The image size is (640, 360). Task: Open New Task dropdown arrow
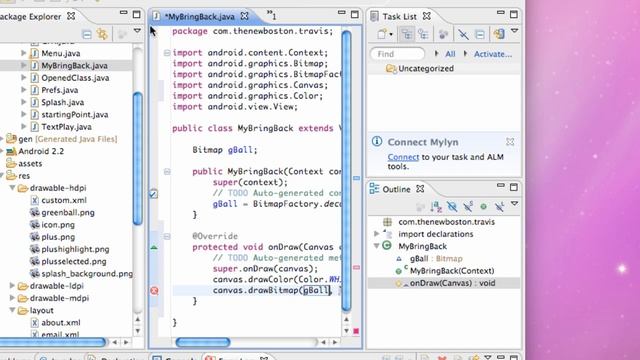391,35
